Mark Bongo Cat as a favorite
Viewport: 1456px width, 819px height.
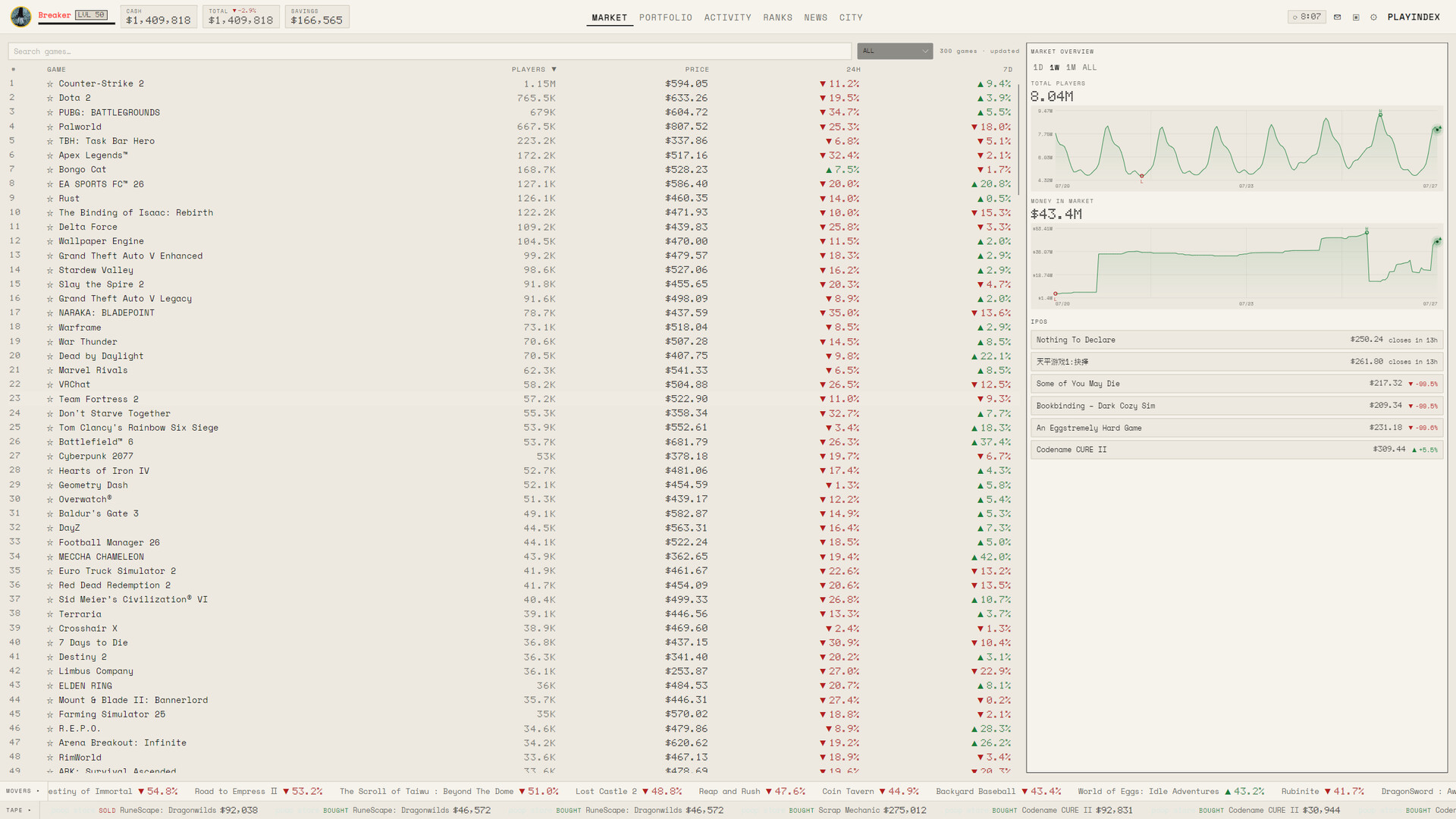[x=50, y=171]
